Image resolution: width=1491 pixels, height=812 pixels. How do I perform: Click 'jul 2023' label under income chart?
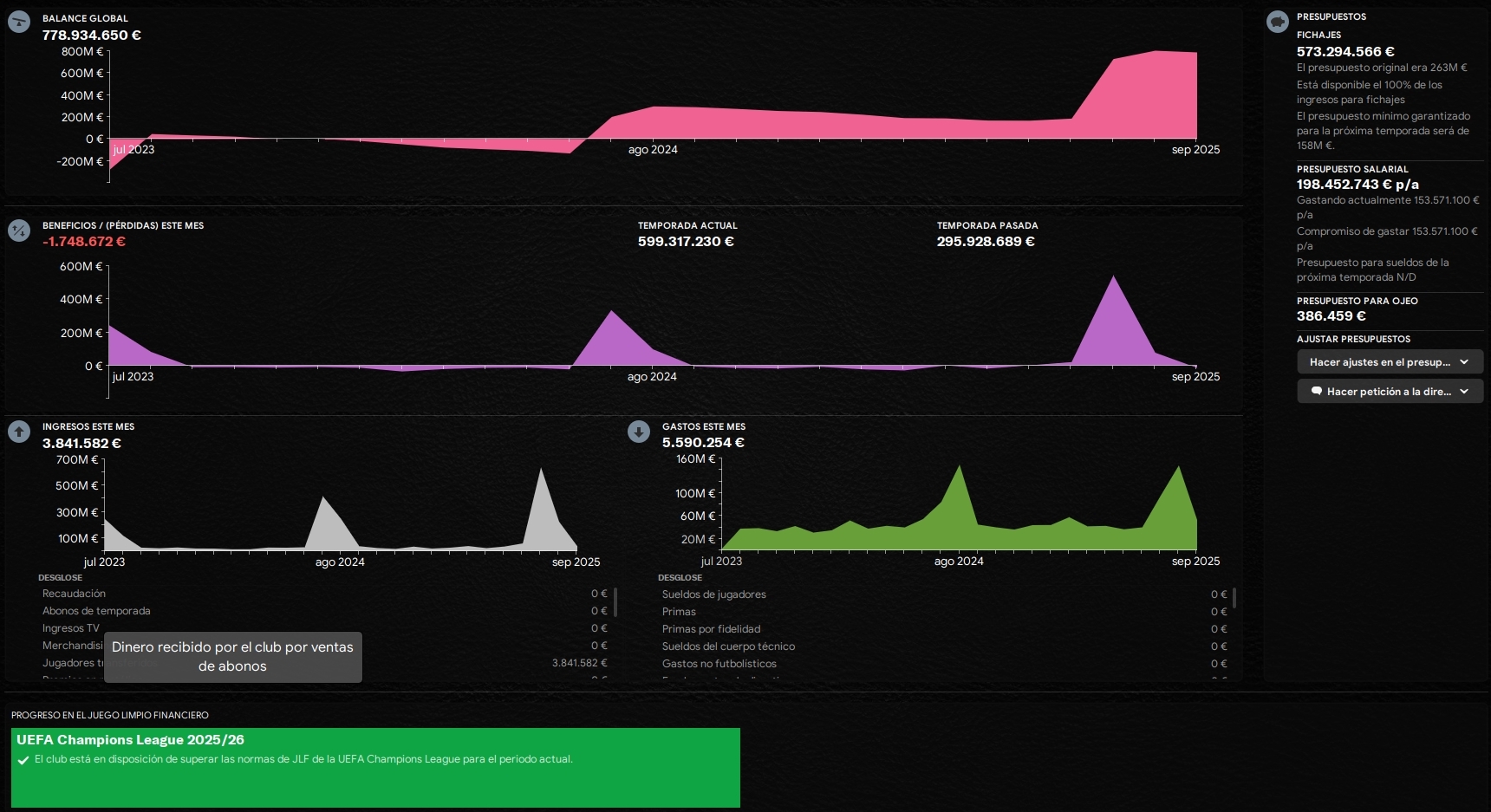point(104,562)
